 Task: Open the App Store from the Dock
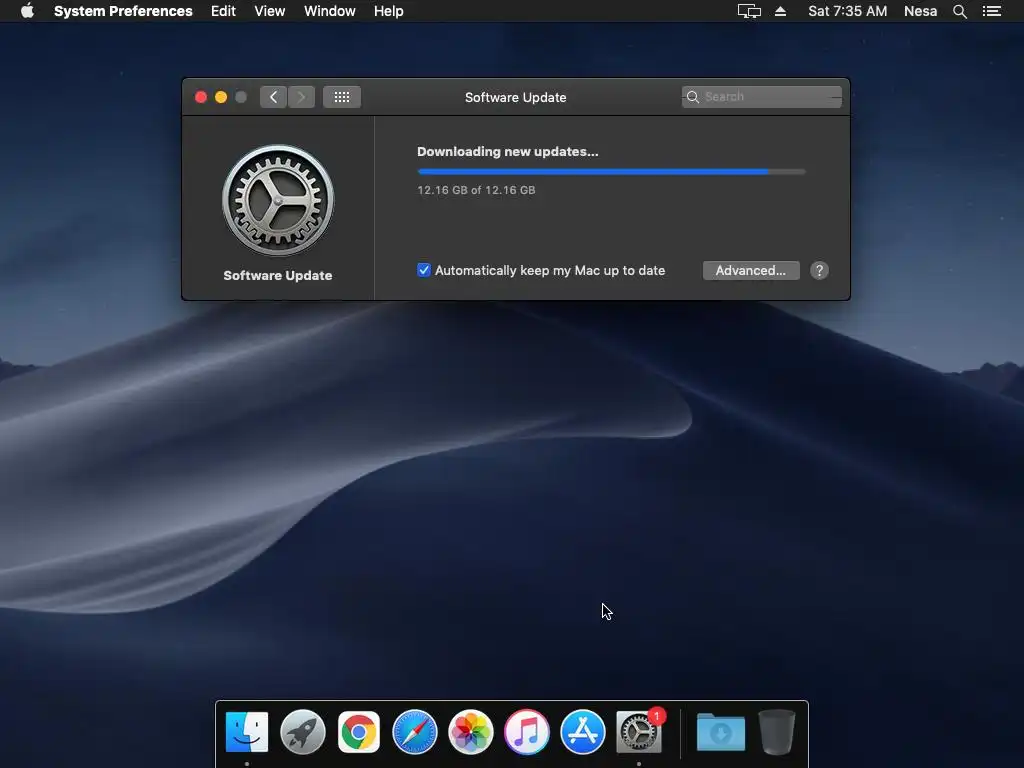583,732
